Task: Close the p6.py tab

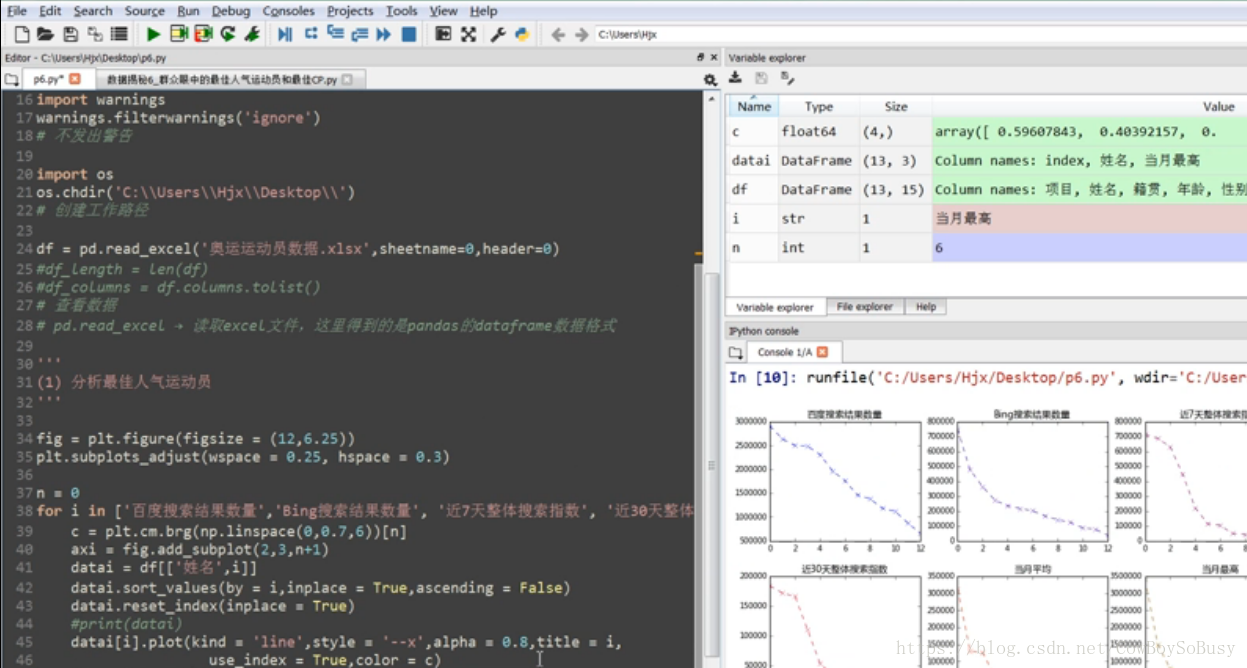Action: pyautogui.click(x=75, y=79)
